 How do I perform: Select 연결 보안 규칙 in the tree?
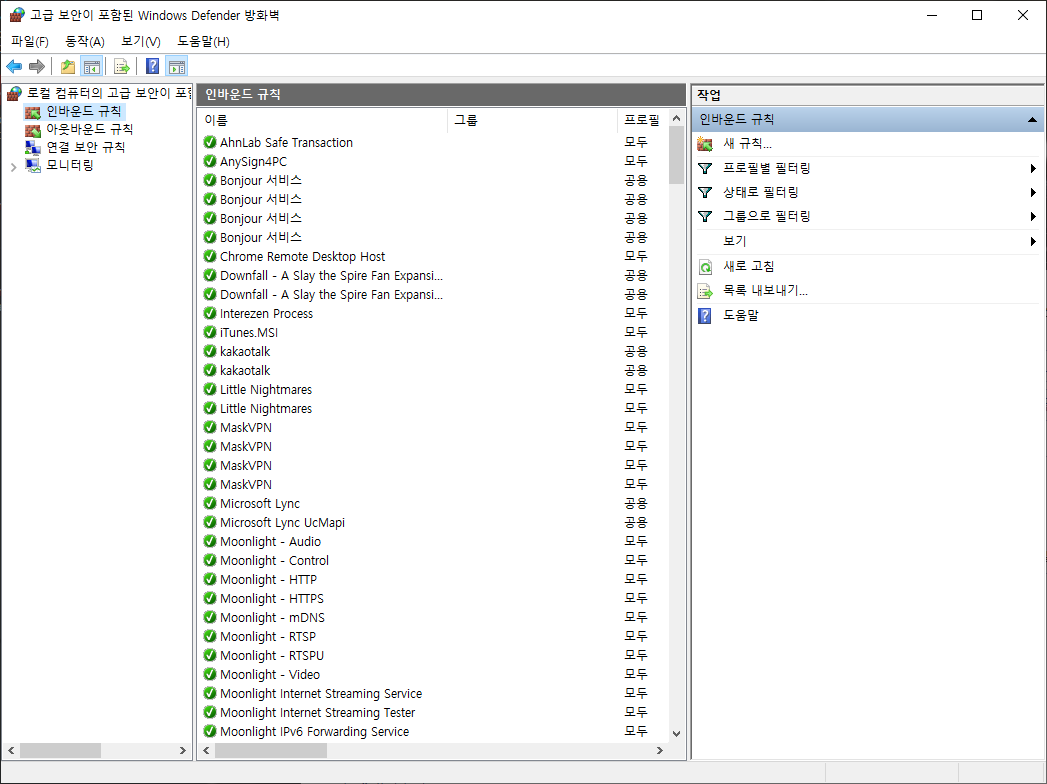click(85, 147)
